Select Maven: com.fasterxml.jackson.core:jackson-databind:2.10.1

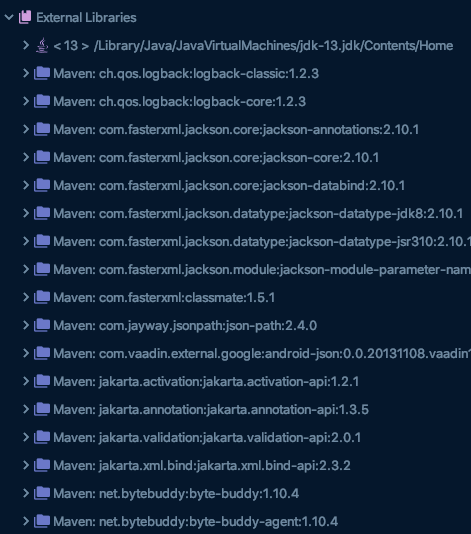[x=229, y=186]
